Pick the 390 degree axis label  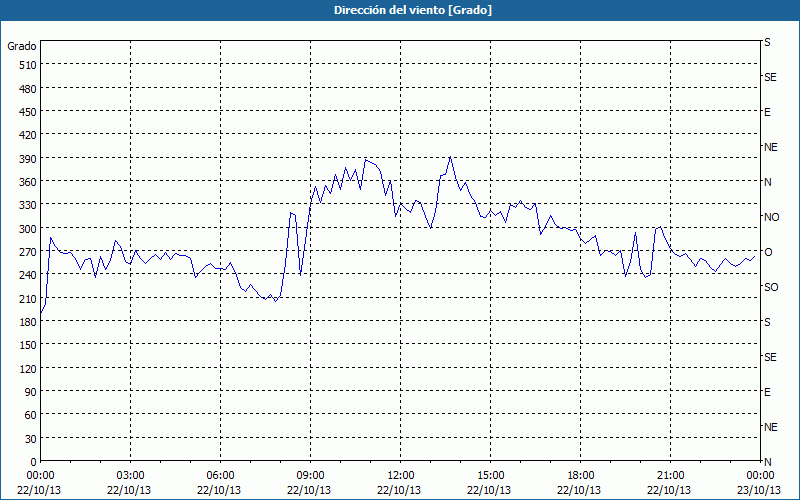point(28,159)
